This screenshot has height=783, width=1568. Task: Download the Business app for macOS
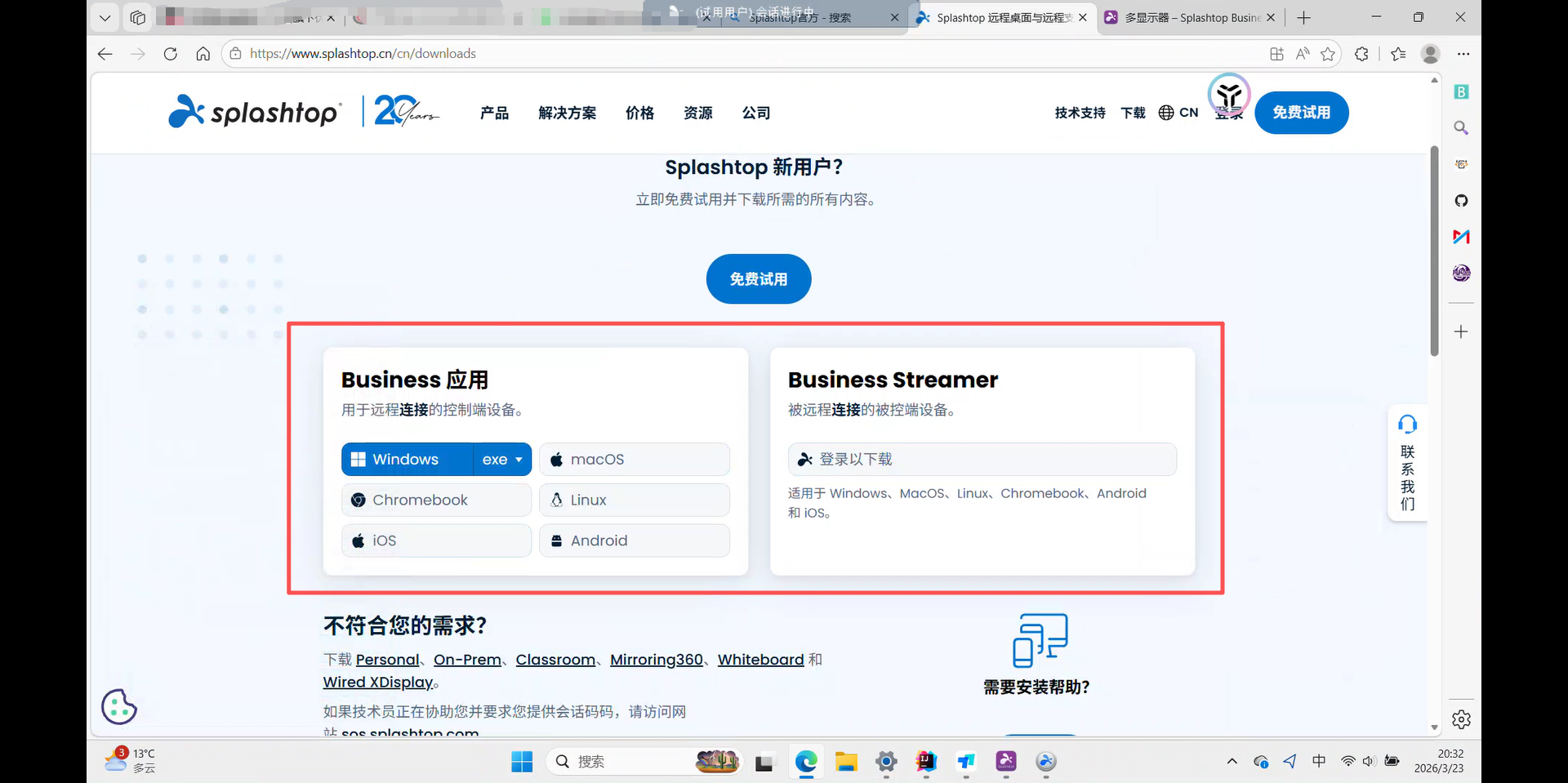click(635, 460)
